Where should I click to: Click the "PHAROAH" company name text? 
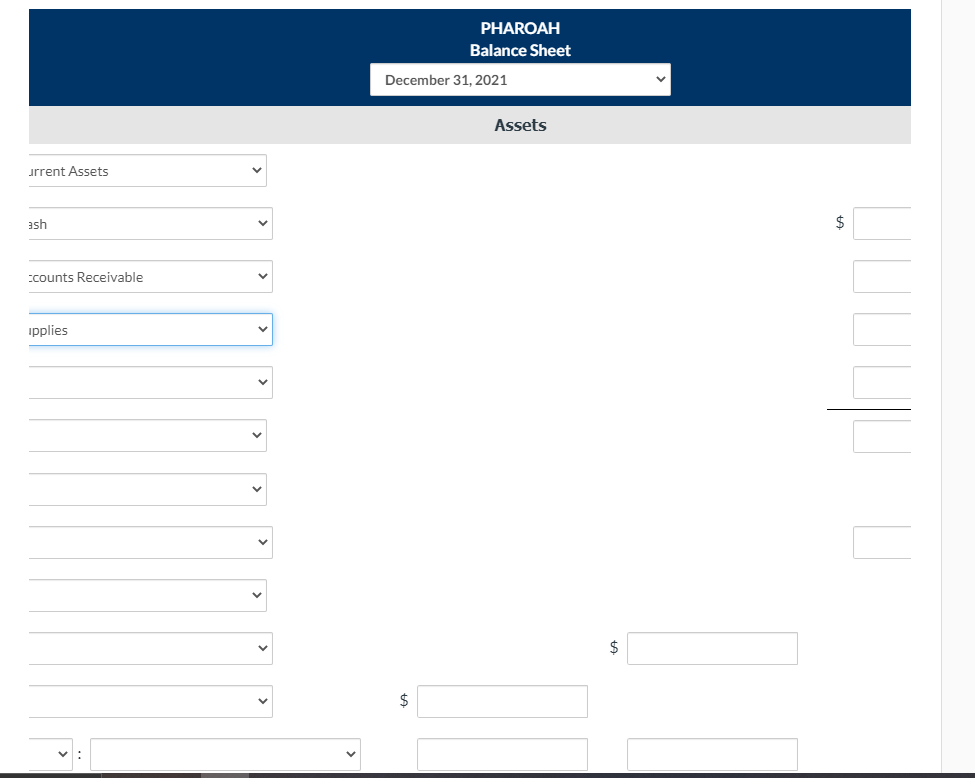pos(520,28)
